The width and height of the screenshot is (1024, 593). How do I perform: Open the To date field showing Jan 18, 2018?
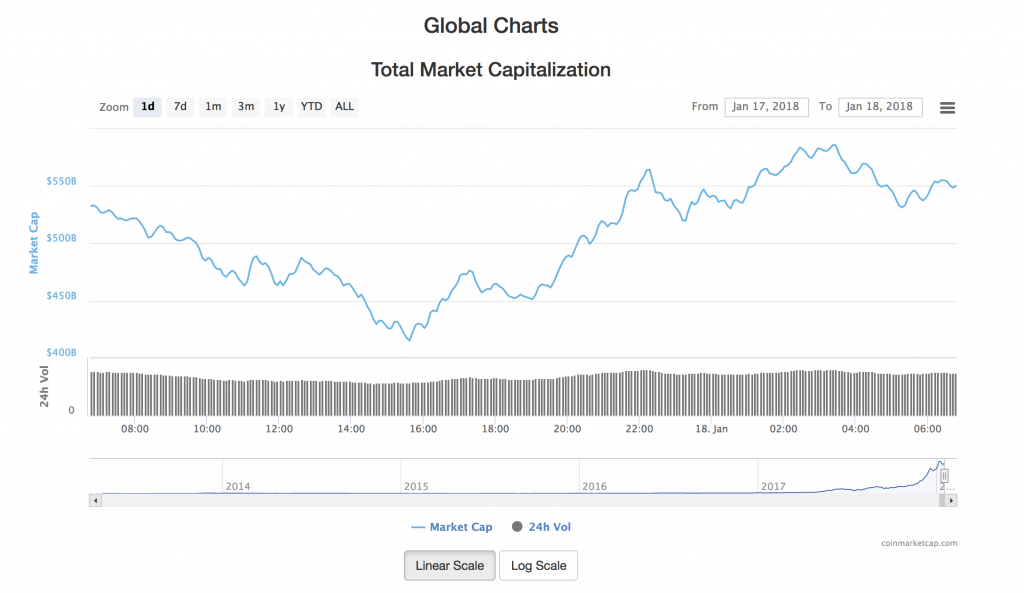click(x=880, y=106)
